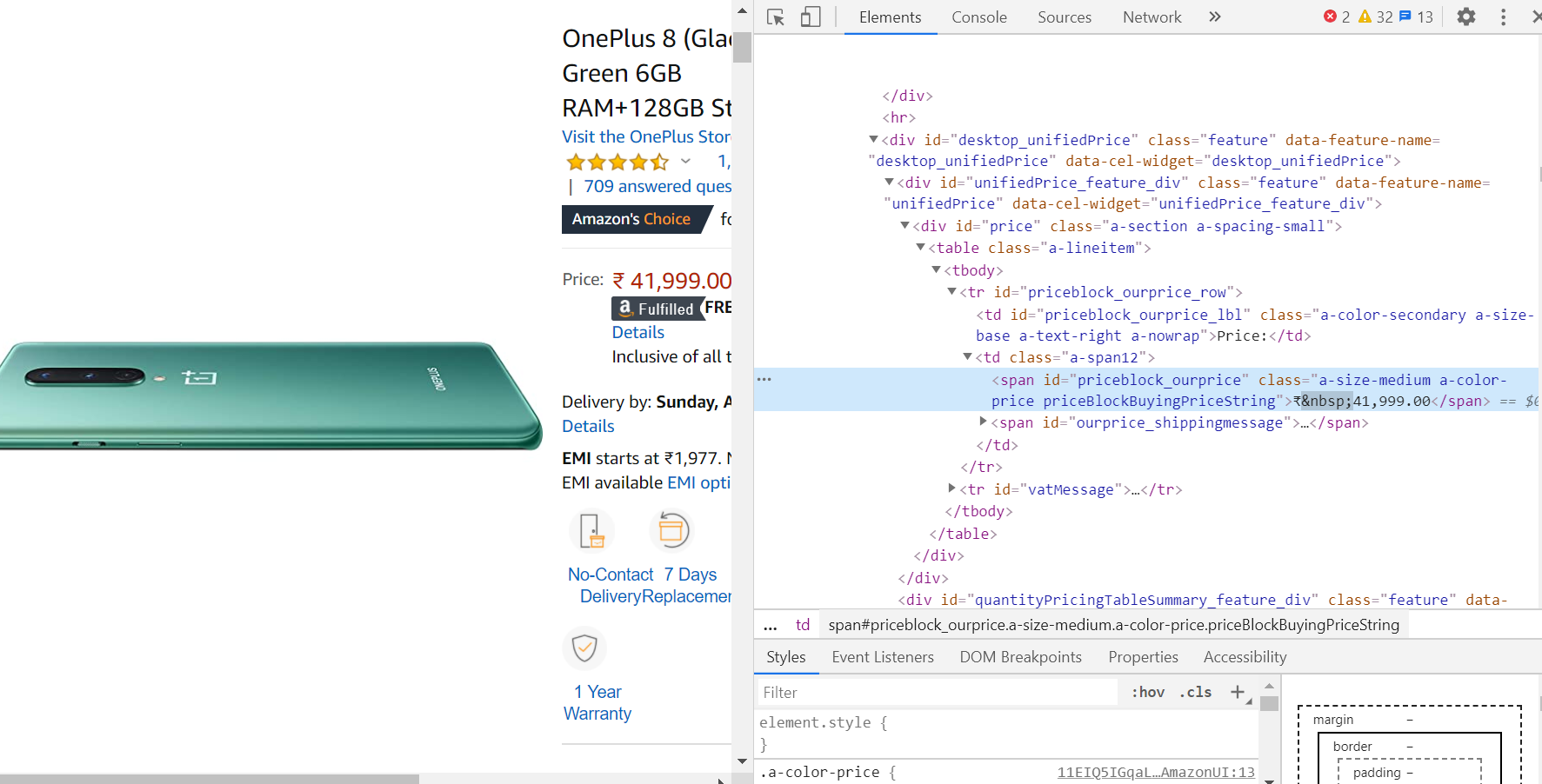Click the Details link under Fulfilled

637,332
